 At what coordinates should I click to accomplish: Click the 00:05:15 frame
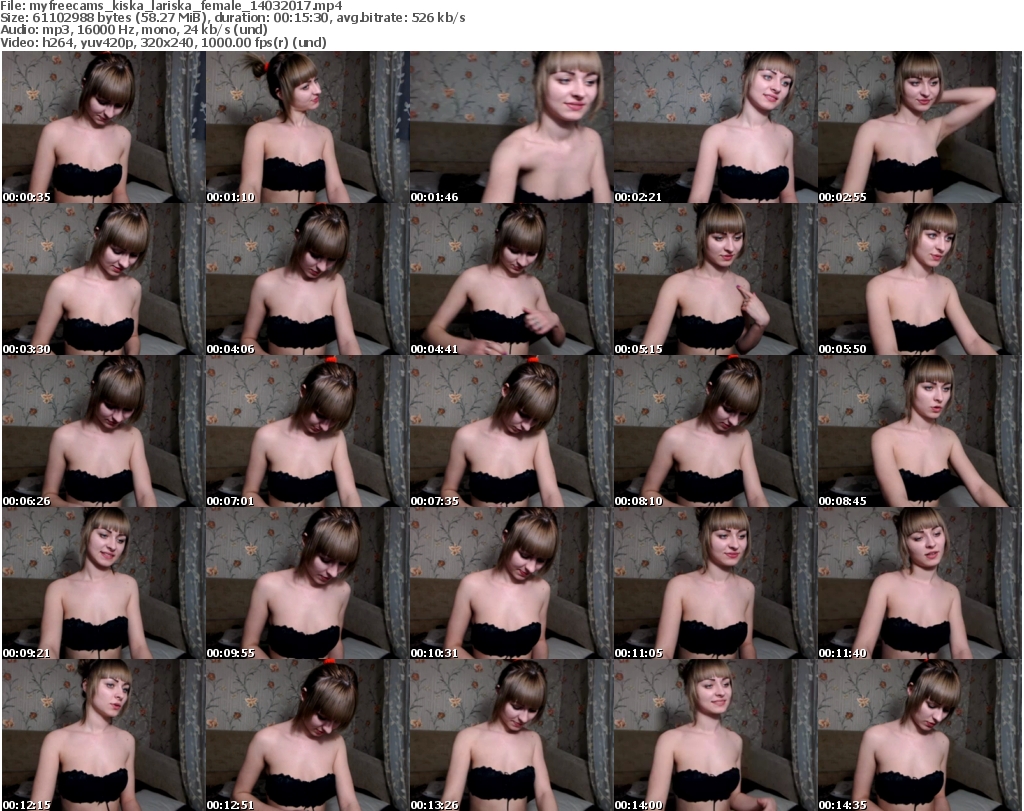[716, 279]
